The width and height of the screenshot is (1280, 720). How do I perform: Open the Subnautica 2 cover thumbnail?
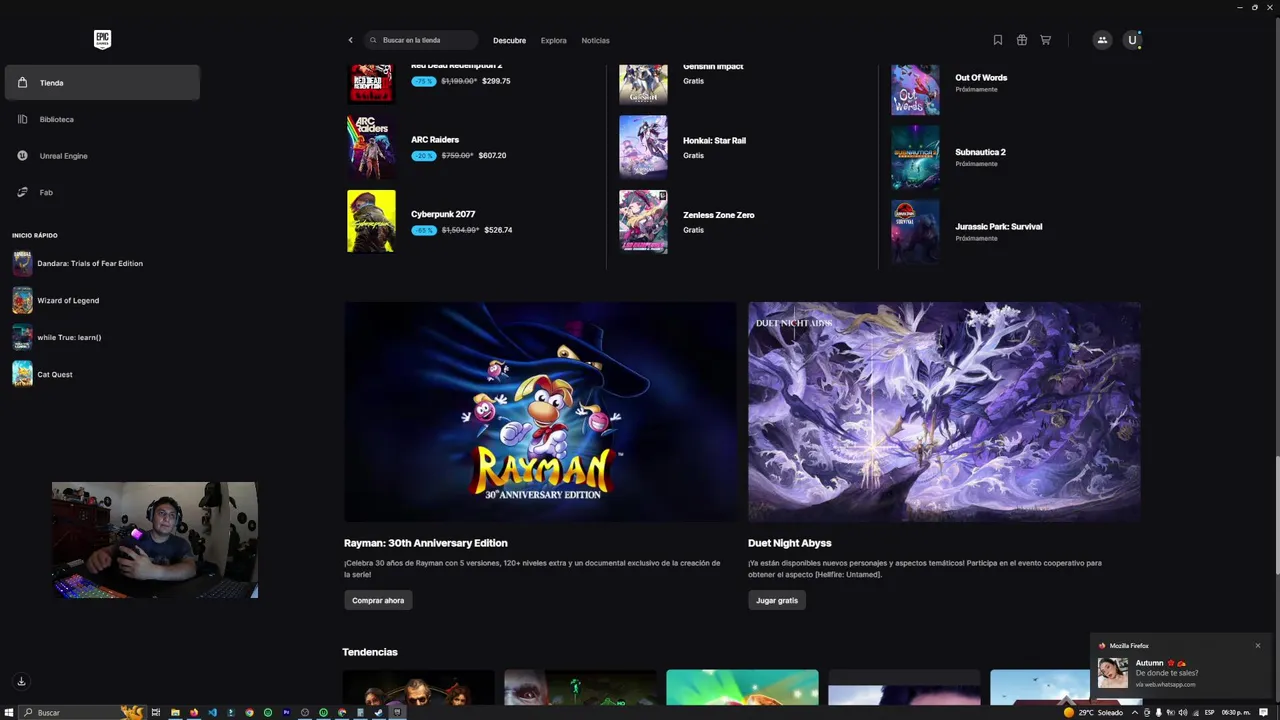(915, 157)
